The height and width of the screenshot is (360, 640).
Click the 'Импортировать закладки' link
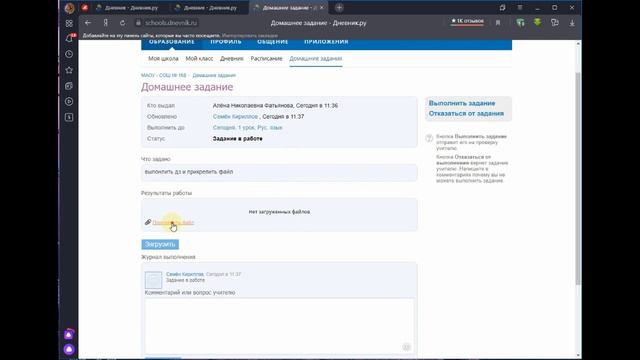(250, 36)
